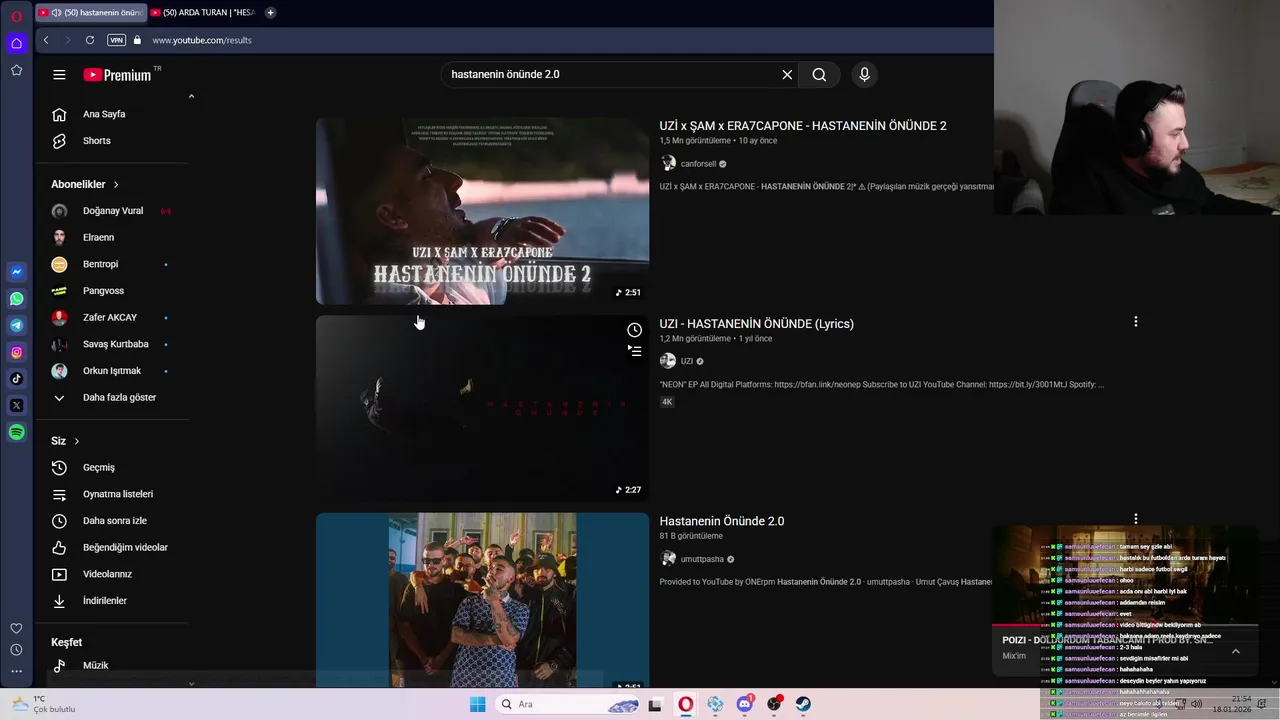
Task: Open Instagram in the Opera sidebar
Action: click(17, 352)
